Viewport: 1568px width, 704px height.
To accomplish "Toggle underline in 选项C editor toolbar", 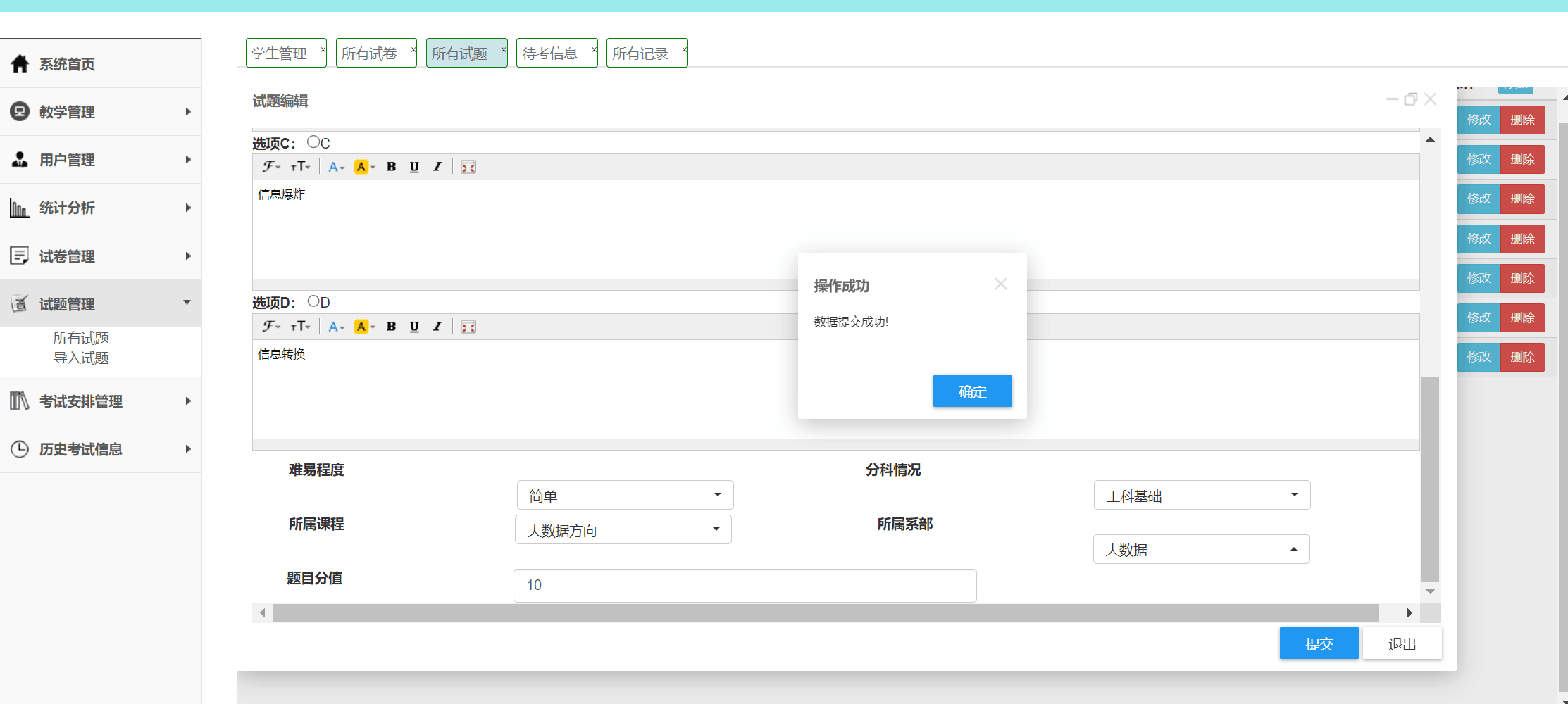I will 414,167.
